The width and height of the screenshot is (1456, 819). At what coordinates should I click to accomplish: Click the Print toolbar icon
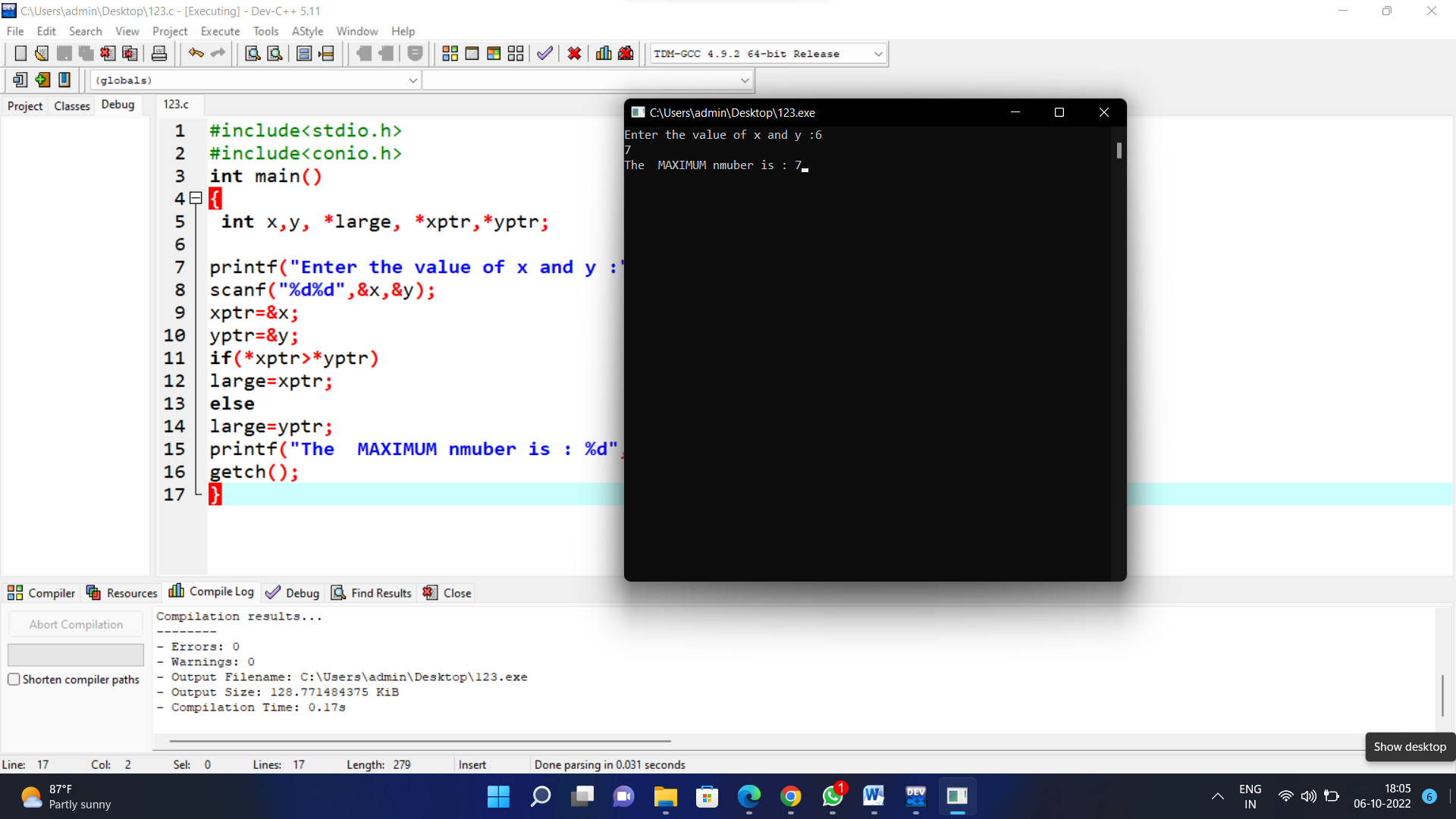tap(159, 54)
